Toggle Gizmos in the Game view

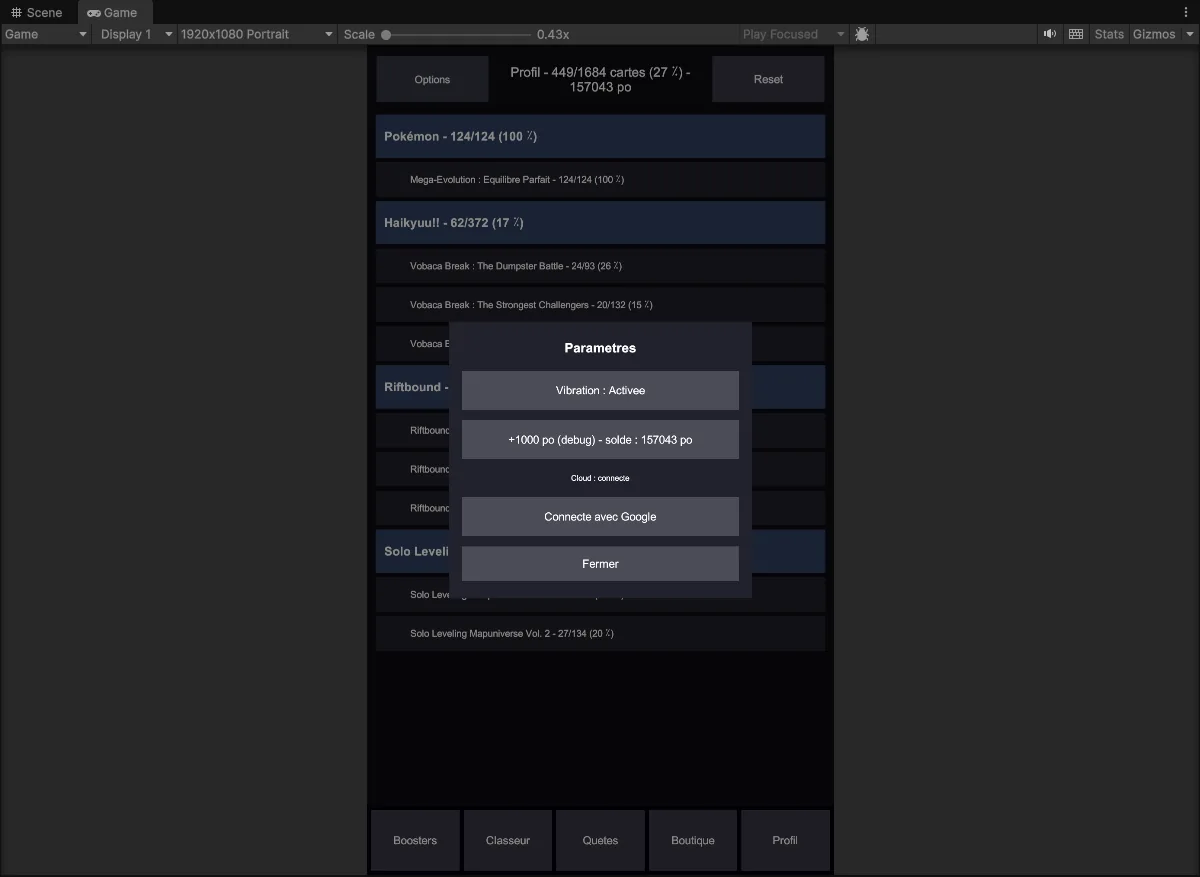coord(1154,34)
